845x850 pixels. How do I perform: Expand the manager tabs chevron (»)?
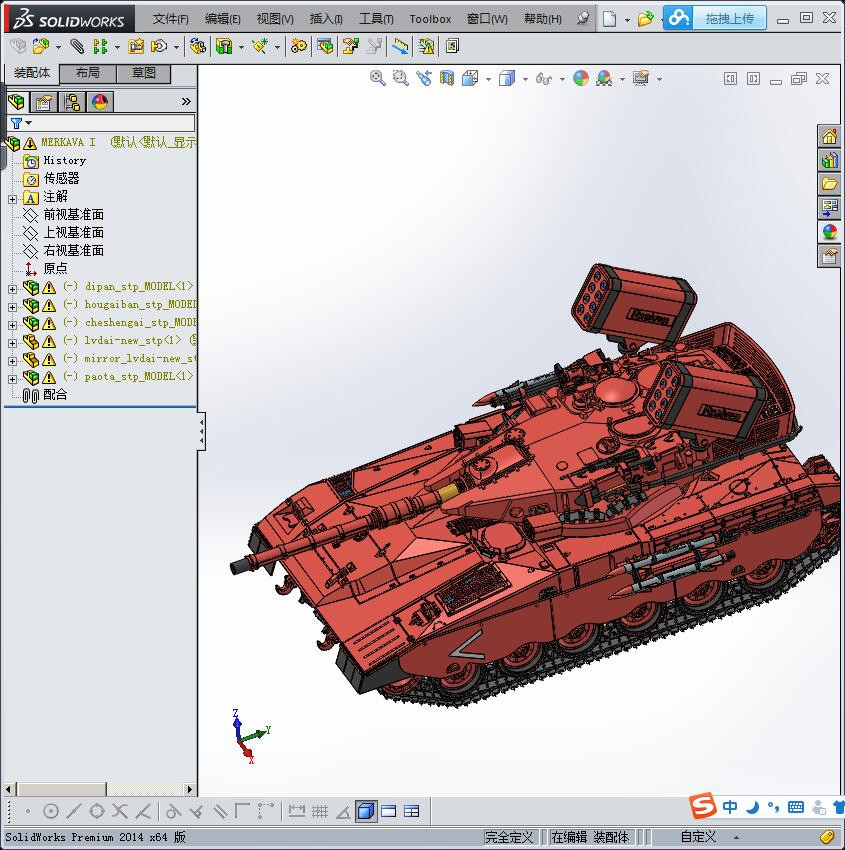coord(186,101)
